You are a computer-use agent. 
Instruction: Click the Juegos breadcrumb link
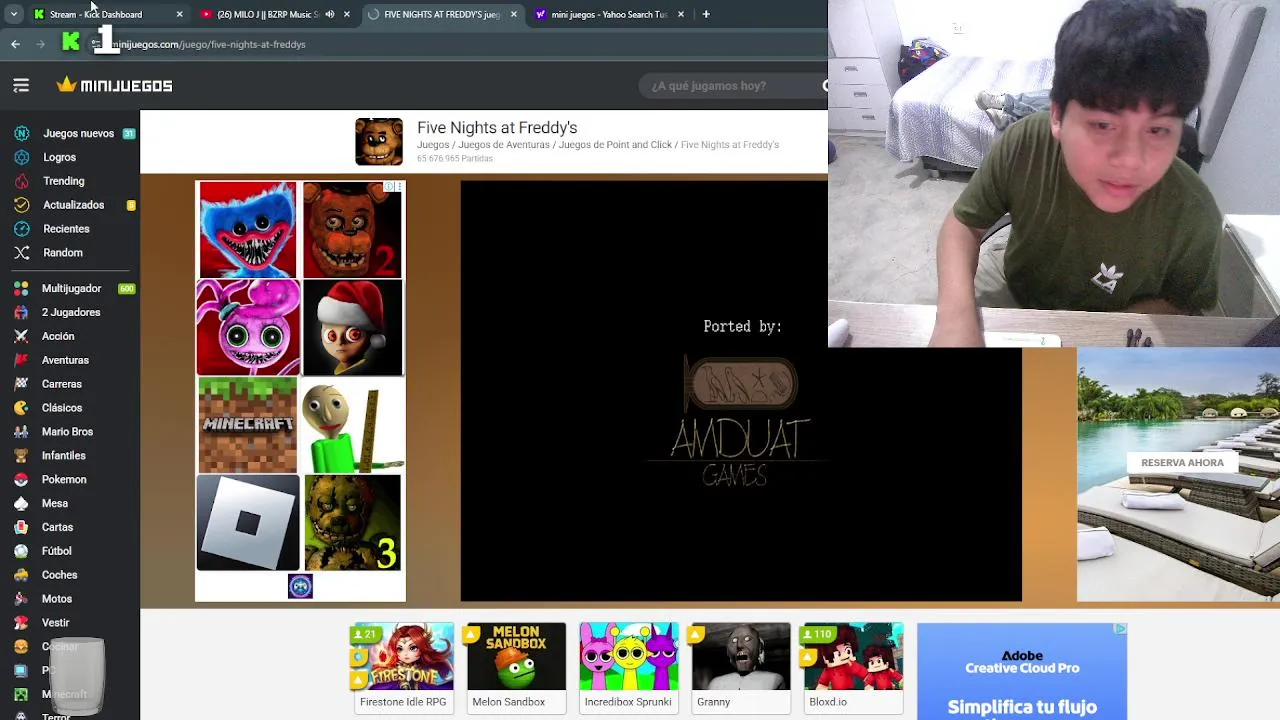(x=433, y=145)
